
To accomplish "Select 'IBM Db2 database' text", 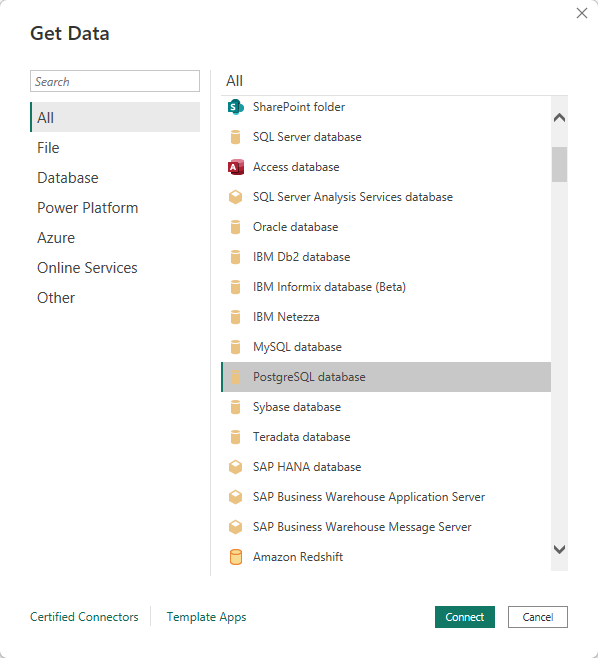I will (x=301, y=257).
